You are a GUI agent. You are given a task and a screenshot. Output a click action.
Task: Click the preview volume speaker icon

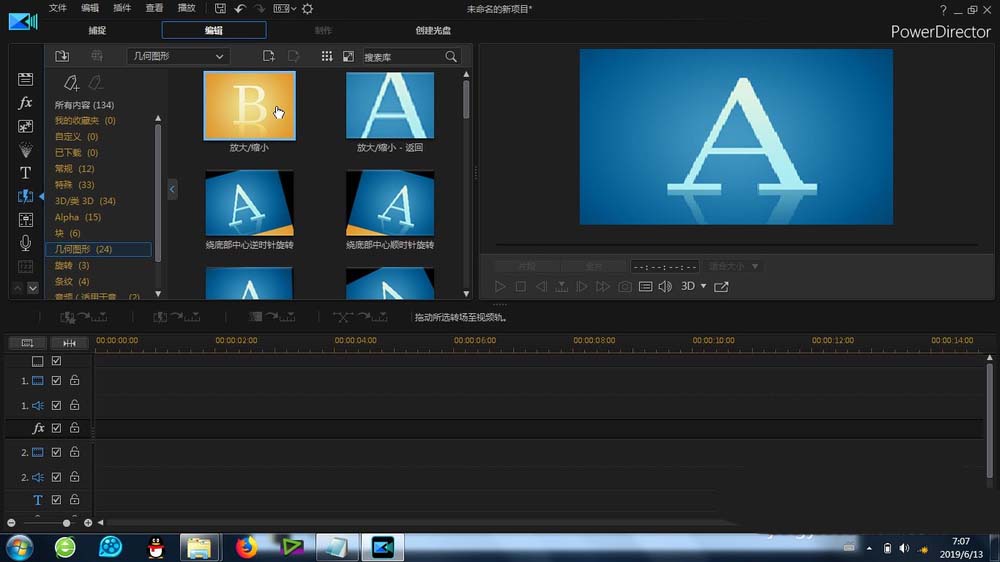[665, 287]
